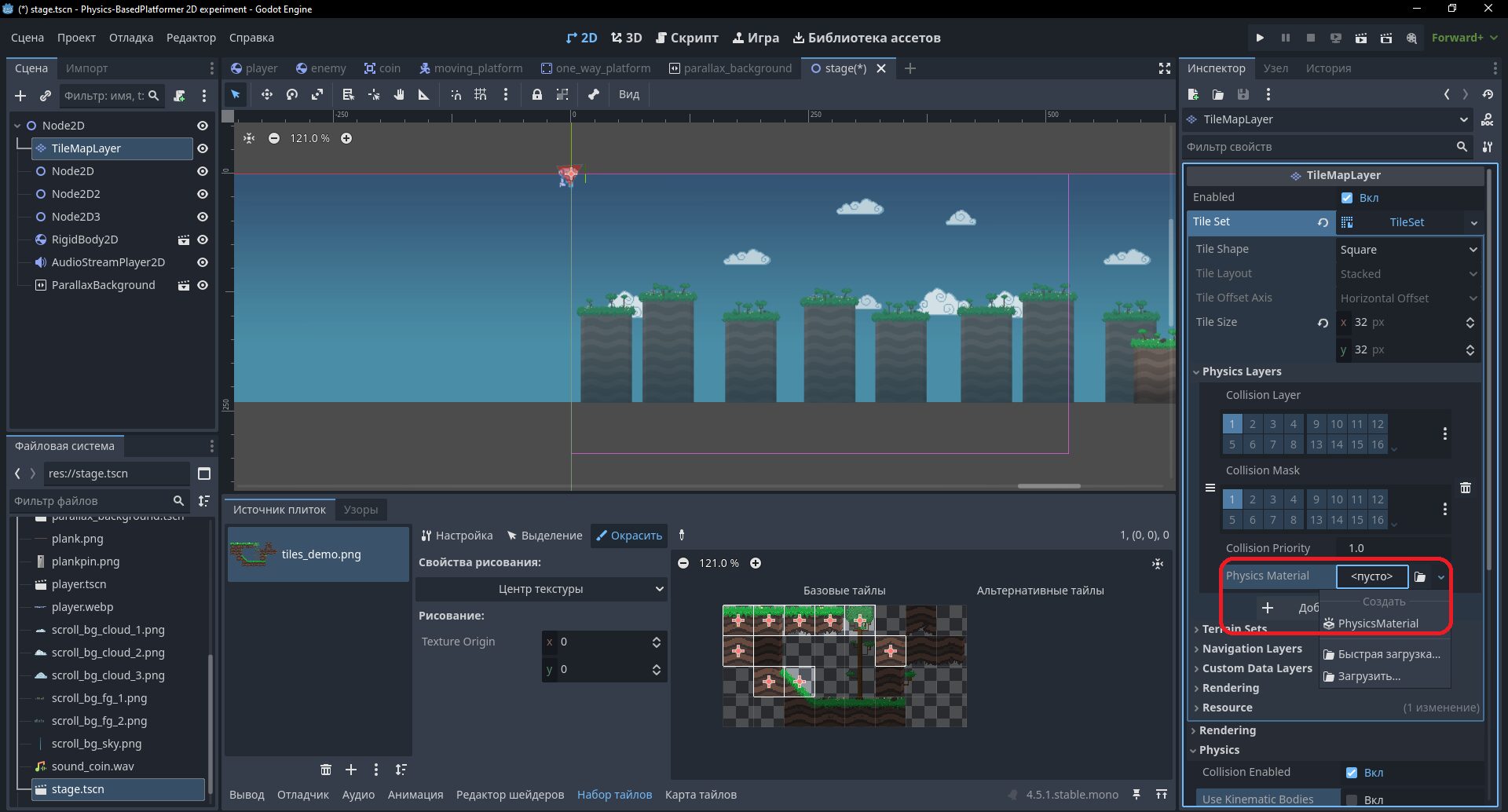This screenshot has width=1508, height=812.
Task: Hide the RigidBody2D node visibility
Action: tap(203, 240)
